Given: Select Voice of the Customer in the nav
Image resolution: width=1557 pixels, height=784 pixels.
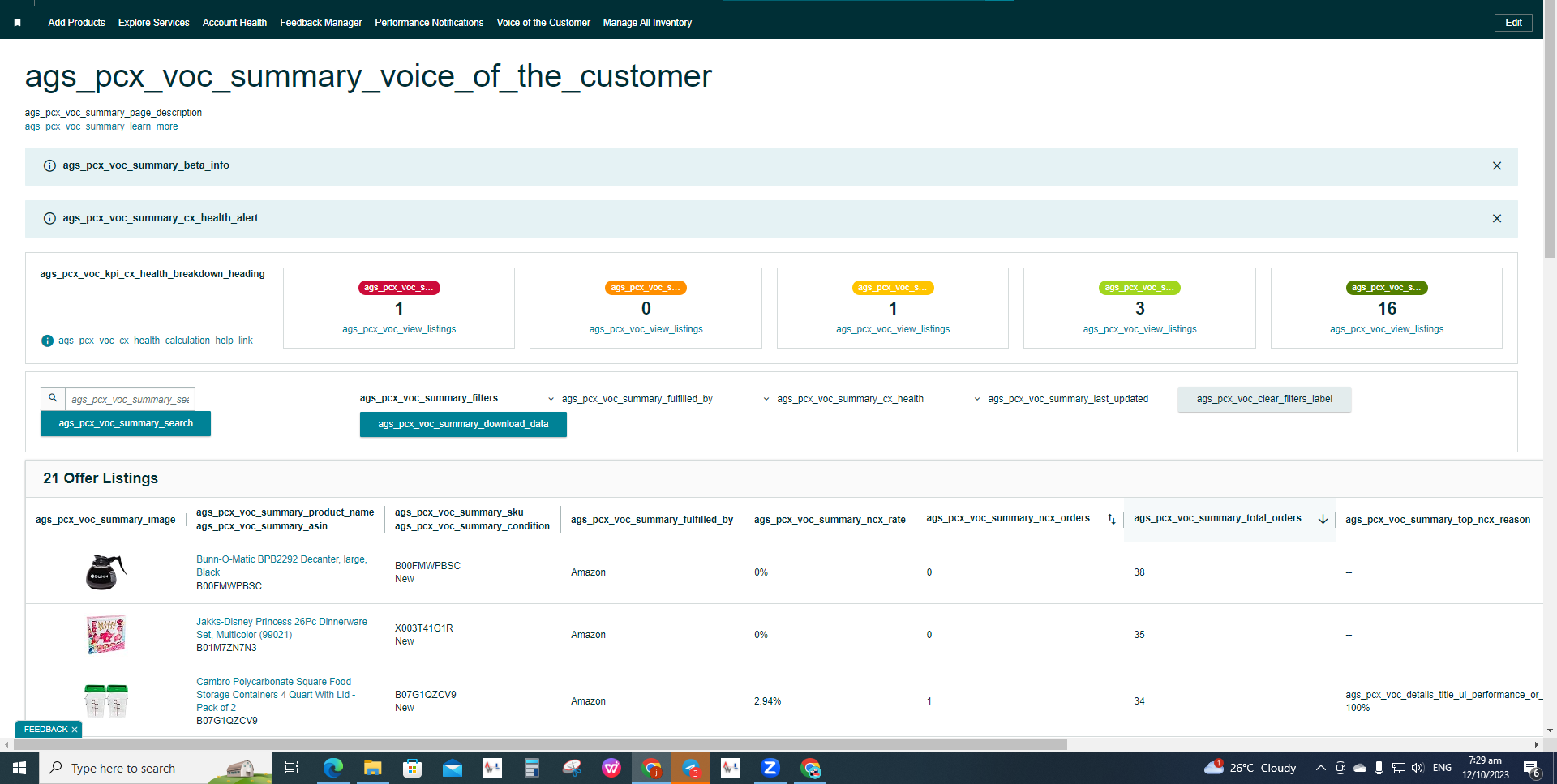Looking at the screenshot, I should 543,23.
